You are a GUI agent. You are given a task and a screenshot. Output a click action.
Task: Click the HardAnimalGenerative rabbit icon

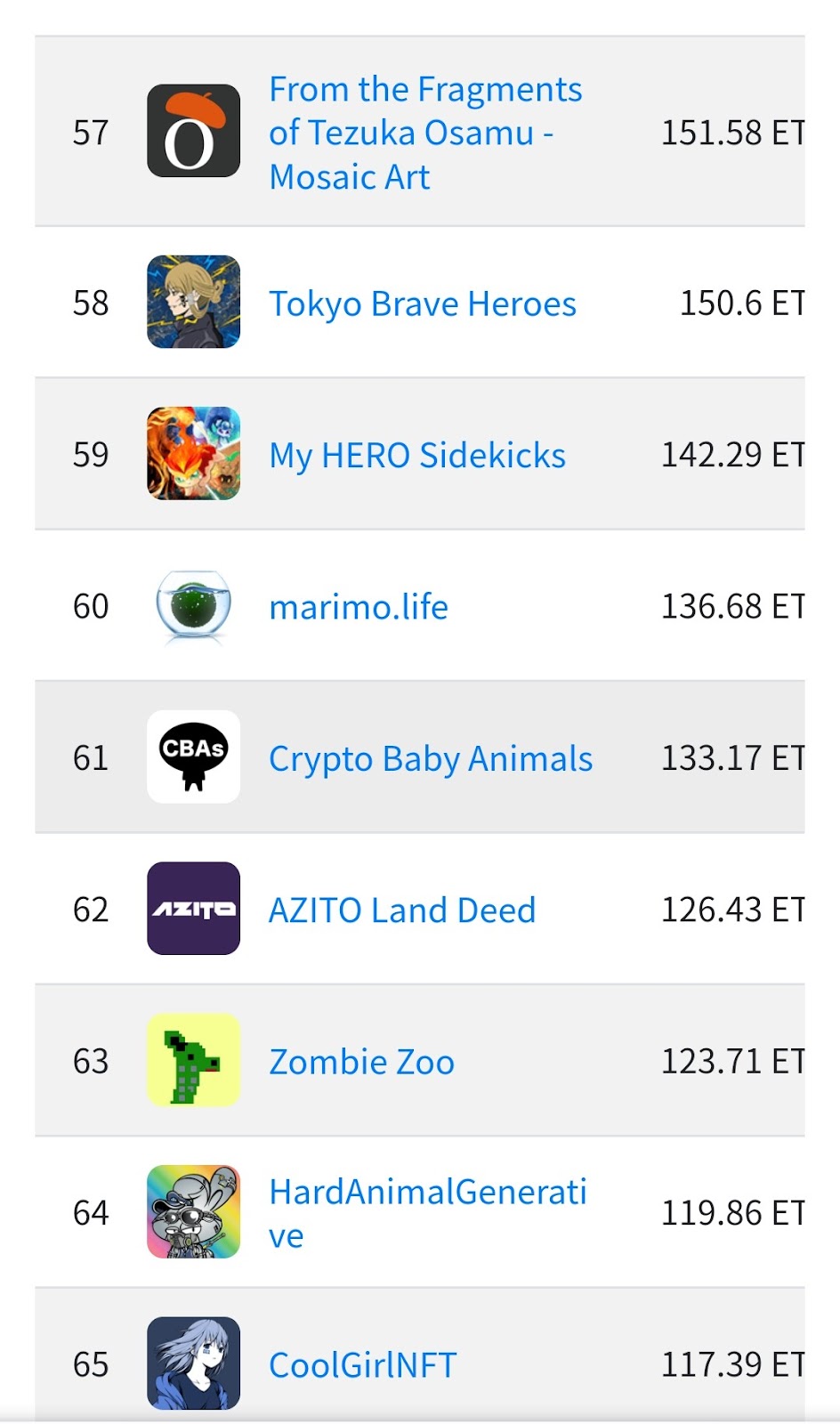coord(193,1212)
